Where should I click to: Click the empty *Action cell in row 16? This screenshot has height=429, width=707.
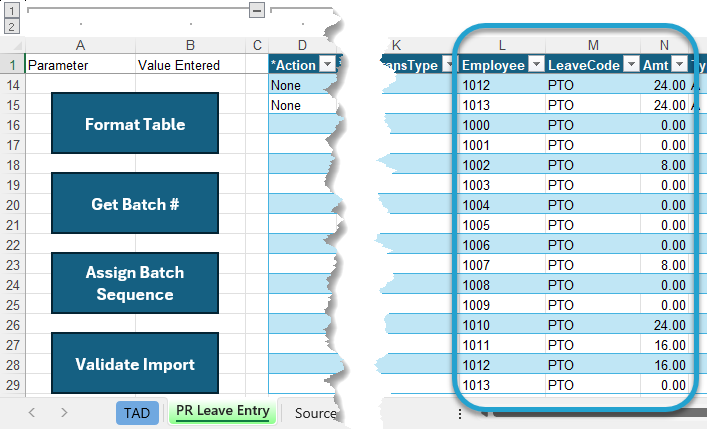point(302,125)
